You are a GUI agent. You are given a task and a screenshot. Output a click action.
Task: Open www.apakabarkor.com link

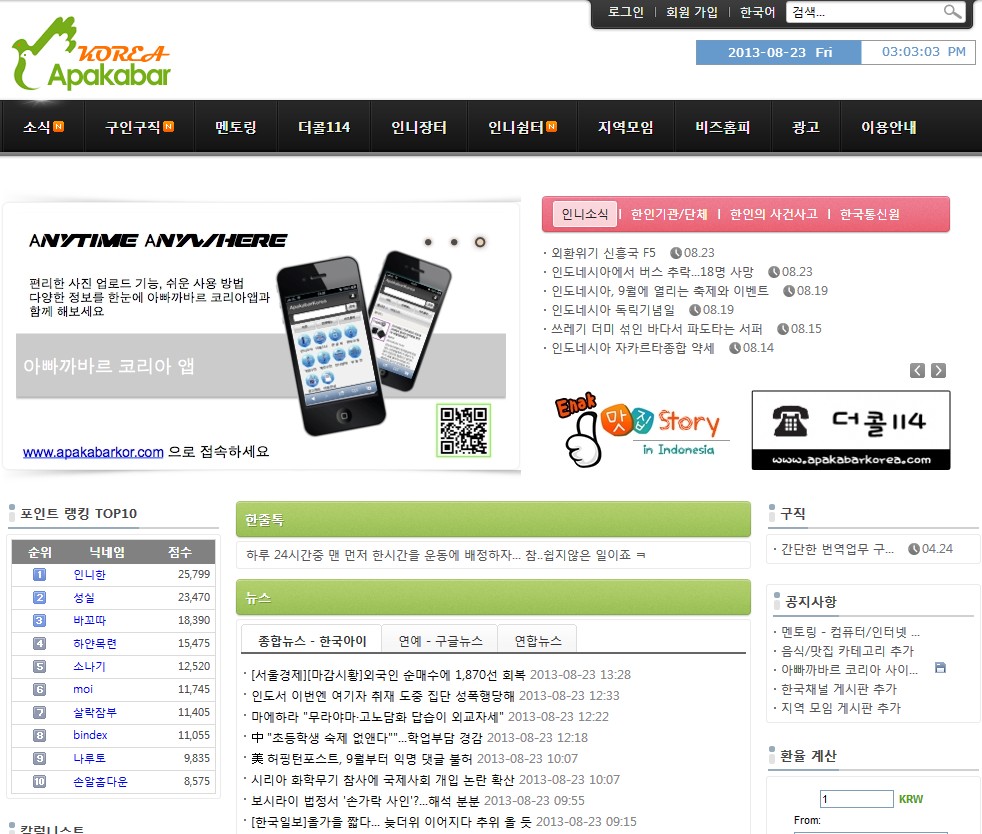[93, 452]
